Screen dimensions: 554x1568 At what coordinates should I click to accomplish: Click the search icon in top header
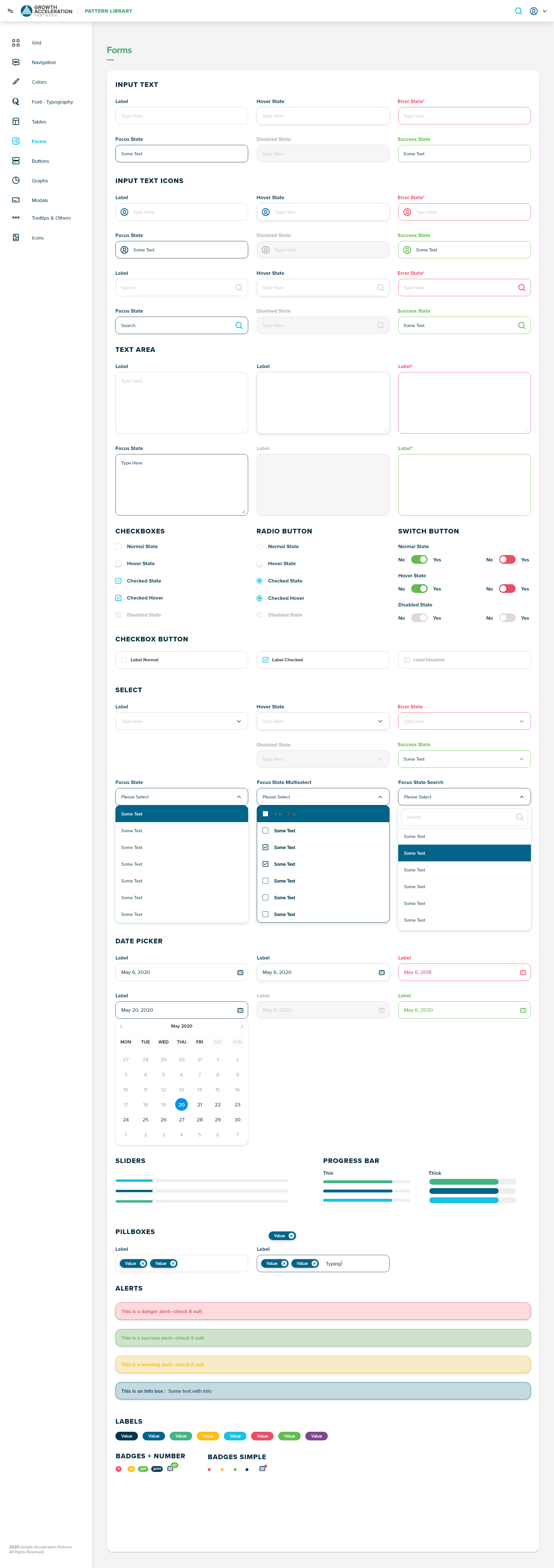pos(518,11)
